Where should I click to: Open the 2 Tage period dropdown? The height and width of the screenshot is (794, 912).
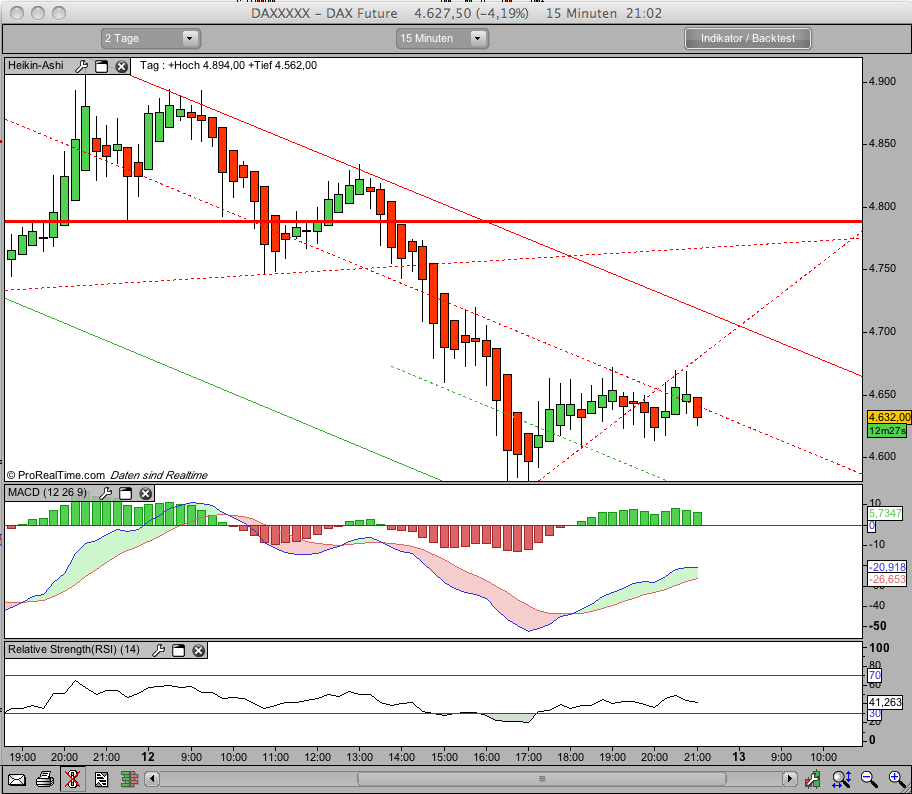(151, 38)
